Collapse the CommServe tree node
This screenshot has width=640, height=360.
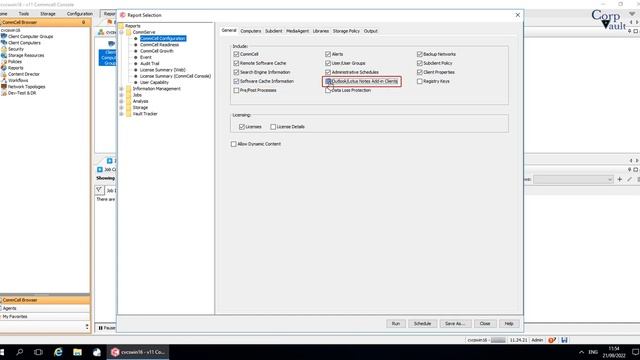coord(121,32)
